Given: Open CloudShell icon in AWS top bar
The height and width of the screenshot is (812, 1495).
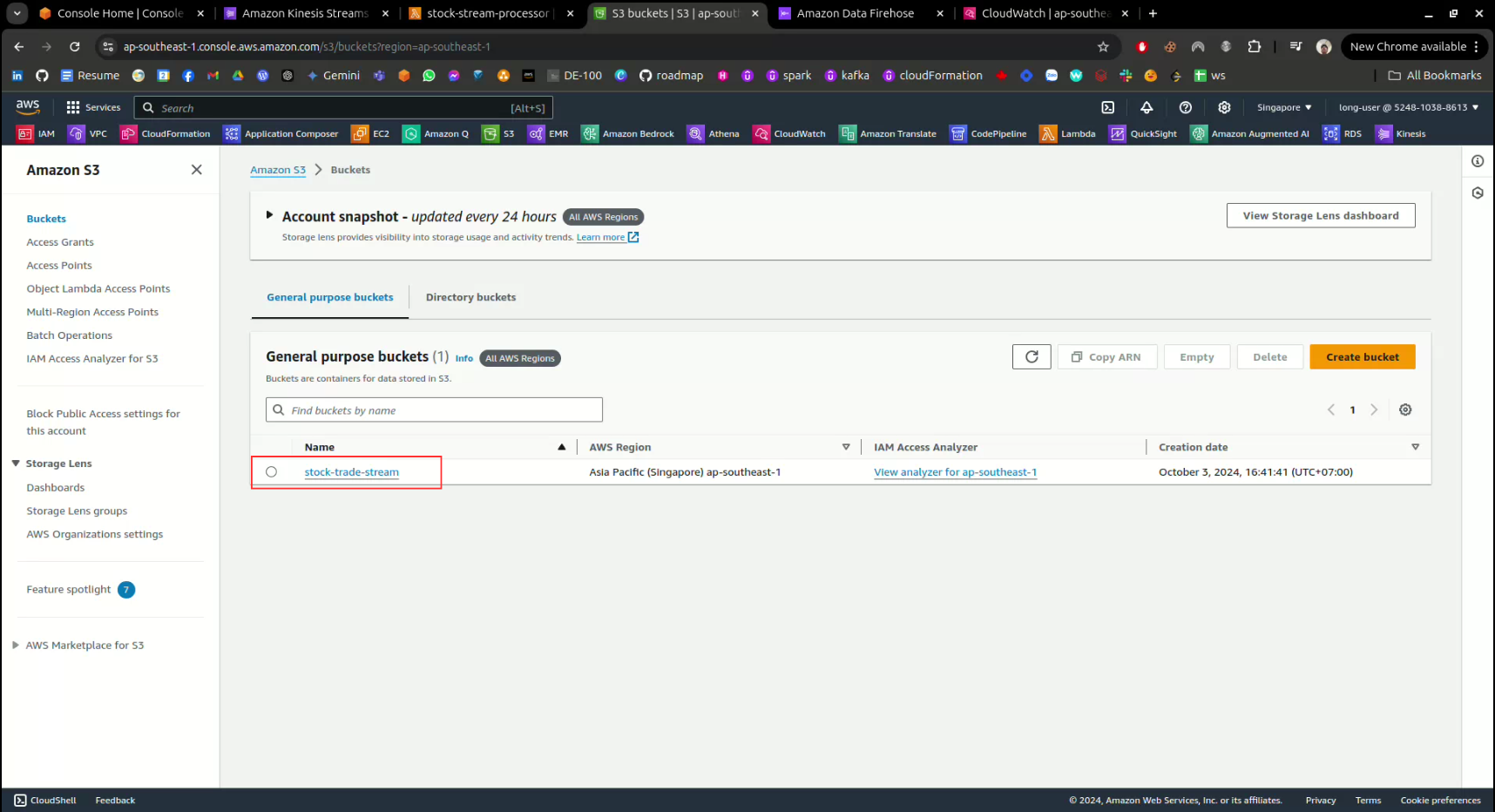Looking at the screenshot, I should [1107, 107].
